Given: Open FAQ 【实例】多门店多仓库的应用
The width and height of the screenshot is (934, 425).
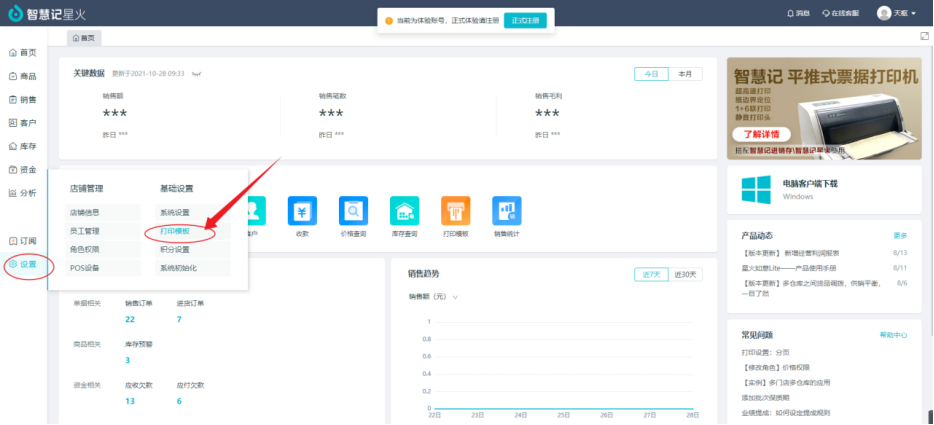Looking at the screenshot, I should [x=786, y=382].
